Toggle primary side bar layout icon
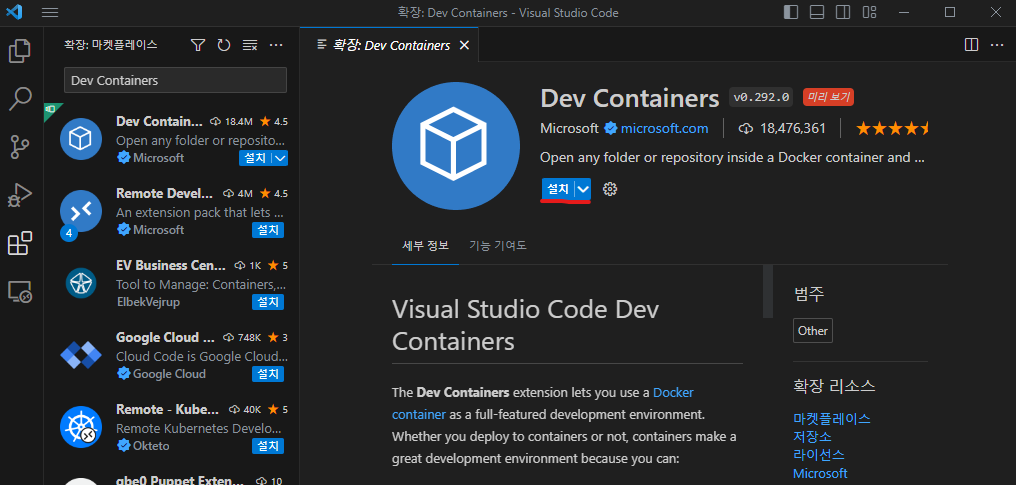 tap(791, 12)
